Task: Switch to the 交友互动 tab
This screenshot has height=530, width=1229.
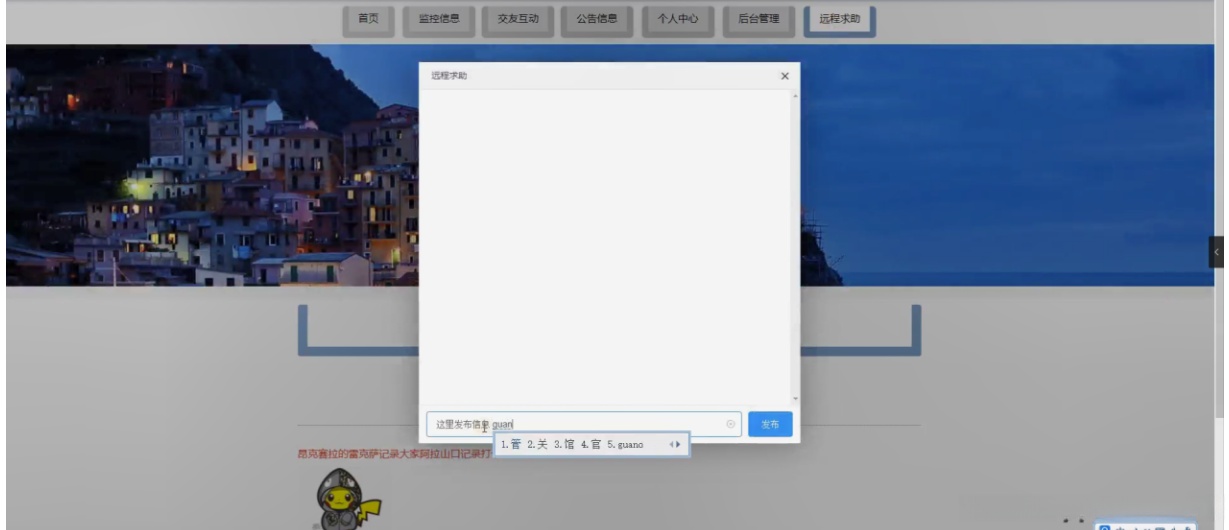Action: (518, 19)
